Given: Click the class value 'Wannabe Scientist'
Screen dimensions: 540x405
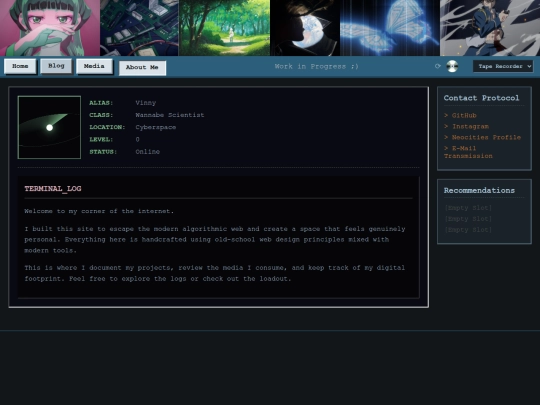Looking at the screenshot, I should (169, 115).
